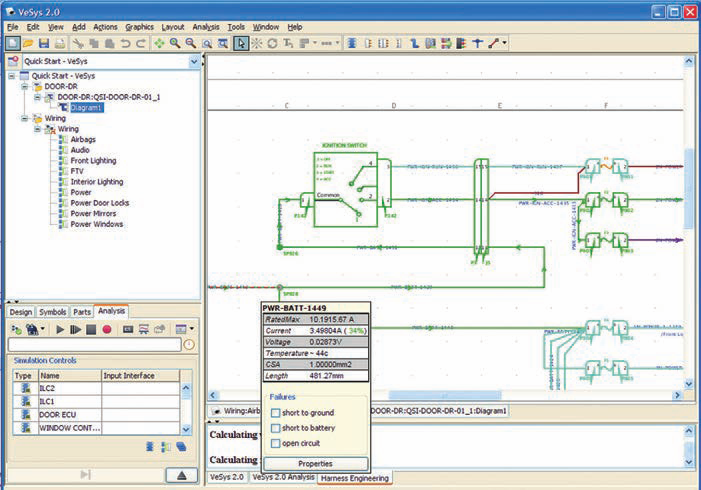Image resolution: width=701 pixels, height=490 pixels.
Task: Click the blue stacked layers icon under table
Action: 181,447
